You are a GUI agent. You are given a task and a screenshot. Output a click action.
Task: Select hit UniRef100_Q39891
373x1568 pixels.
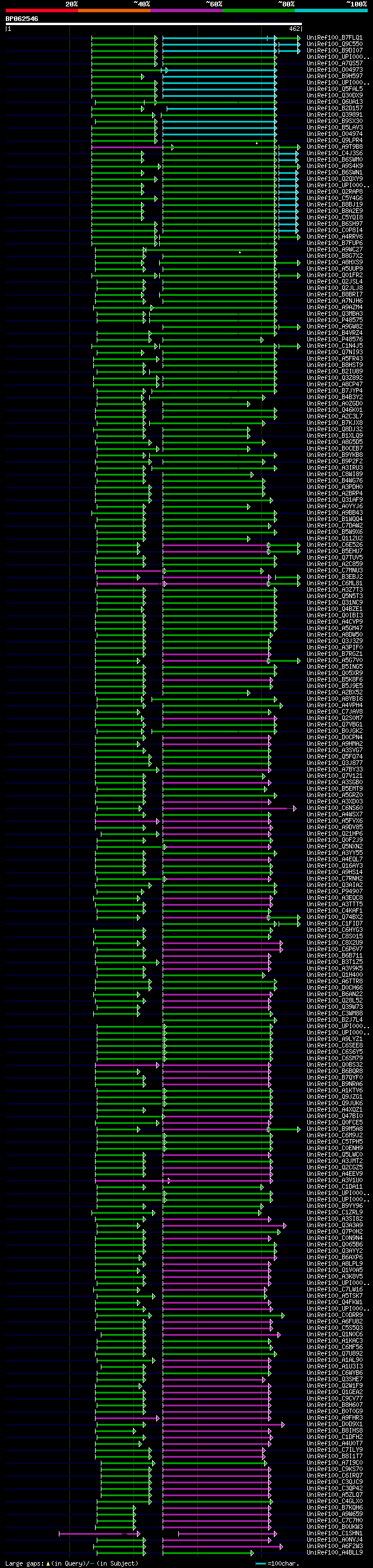pyautogui.click(x=335, y=115)
